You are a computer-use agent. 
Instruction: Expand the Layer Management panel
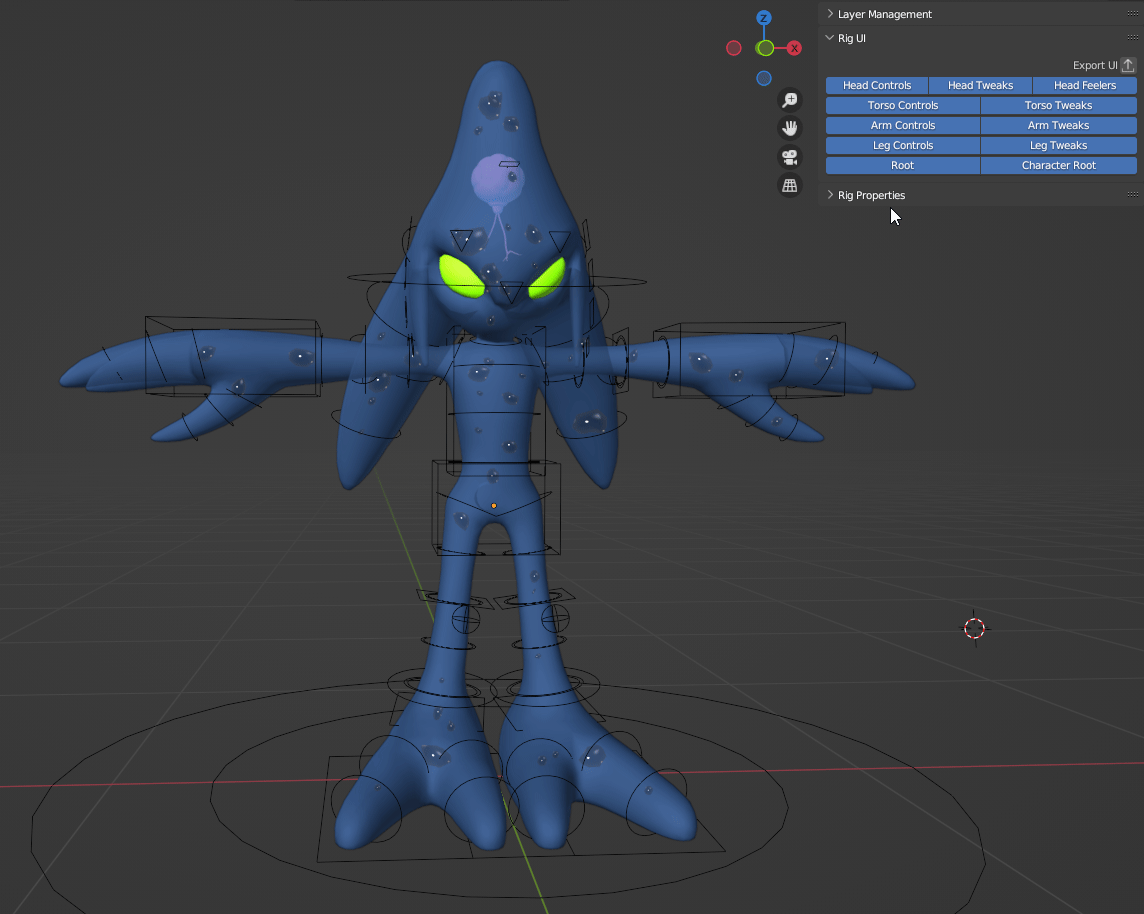(830, 14)
